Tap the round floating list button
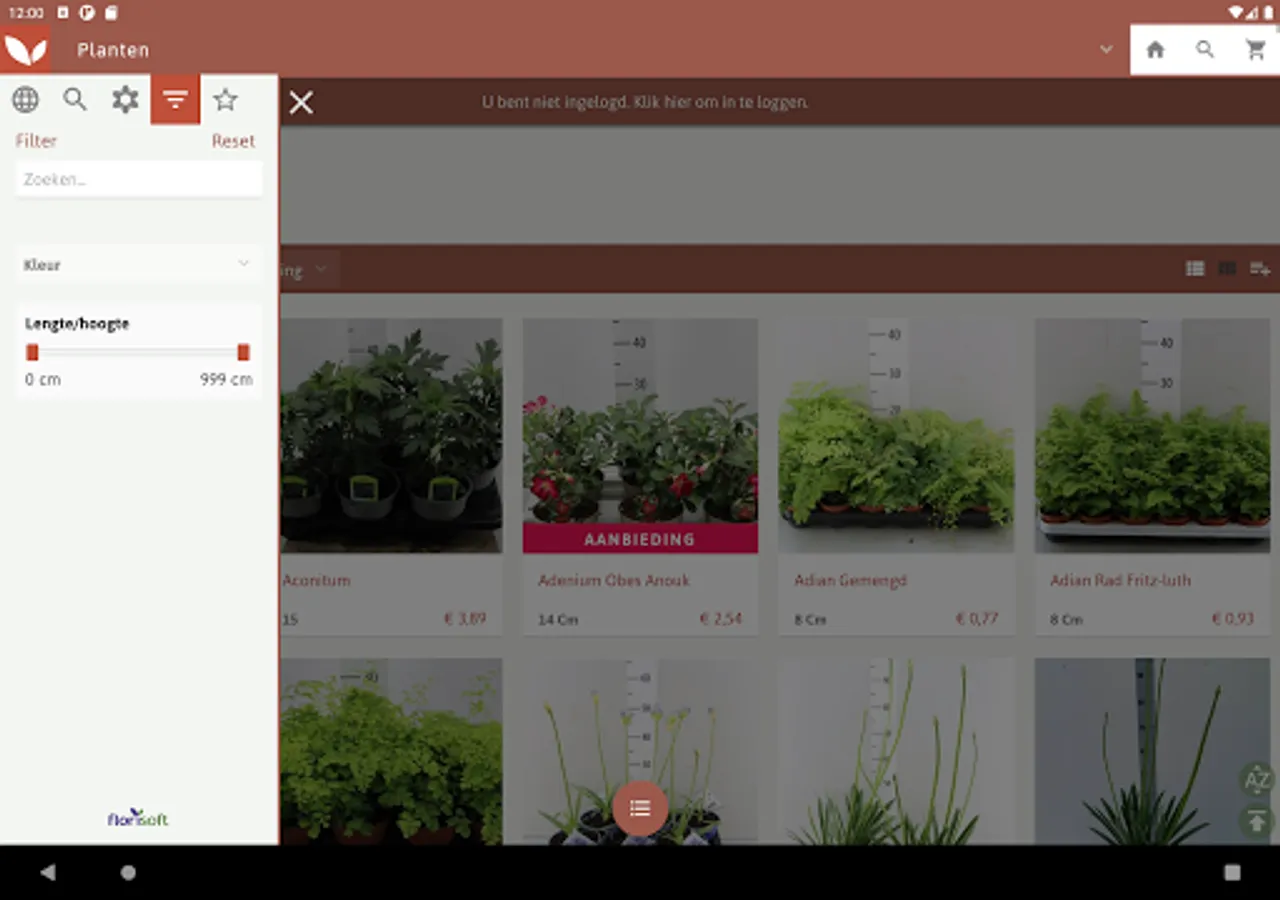This screenshot has height=900, width=1280. pyautogui.click(x=640, y=808)
